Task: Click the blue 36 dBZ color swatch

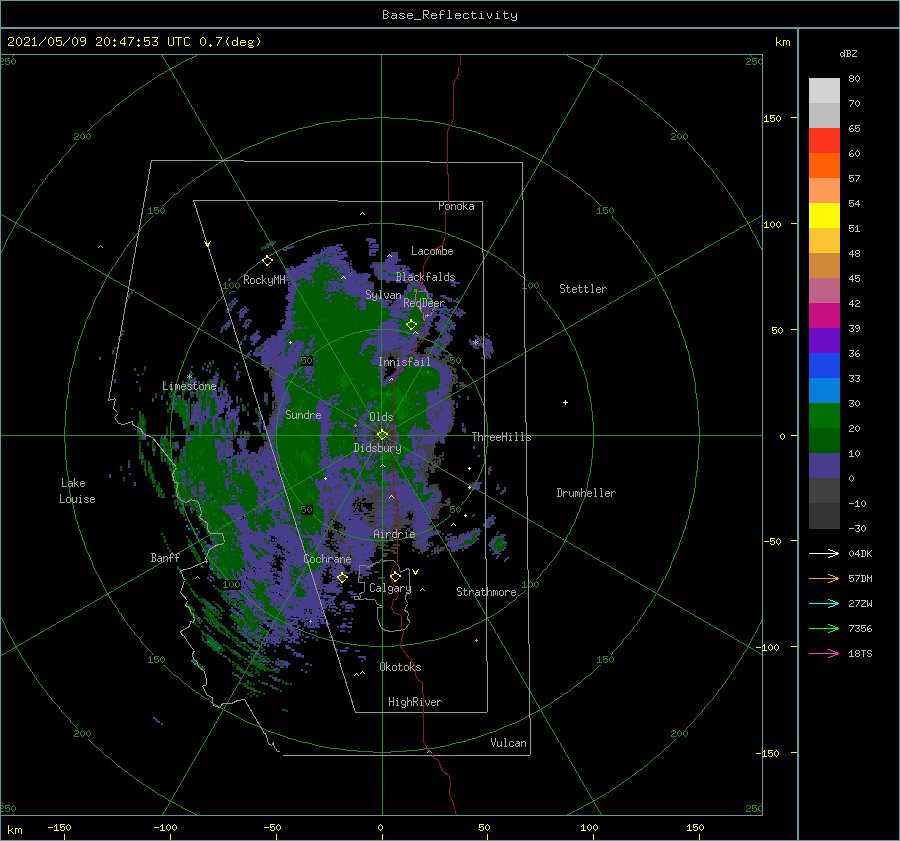Action: [x=824, y=365]
